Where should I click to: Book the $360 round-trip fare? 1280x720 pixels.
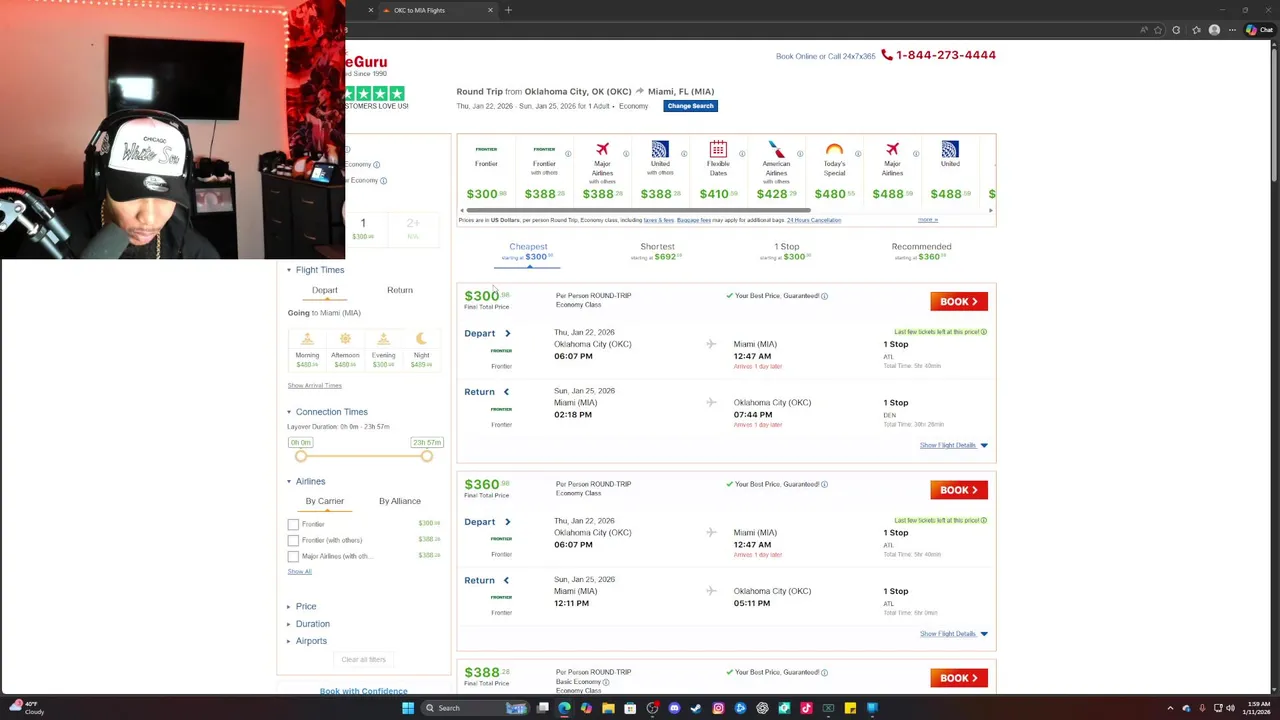(959, 490)
